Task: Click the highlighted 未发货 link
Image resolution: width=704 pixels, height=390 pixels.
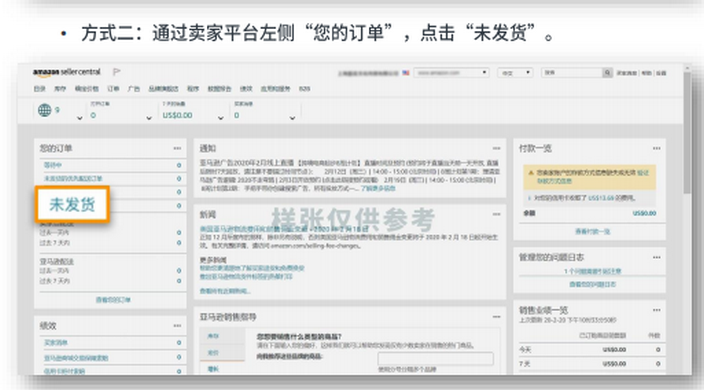Action: 72,205
